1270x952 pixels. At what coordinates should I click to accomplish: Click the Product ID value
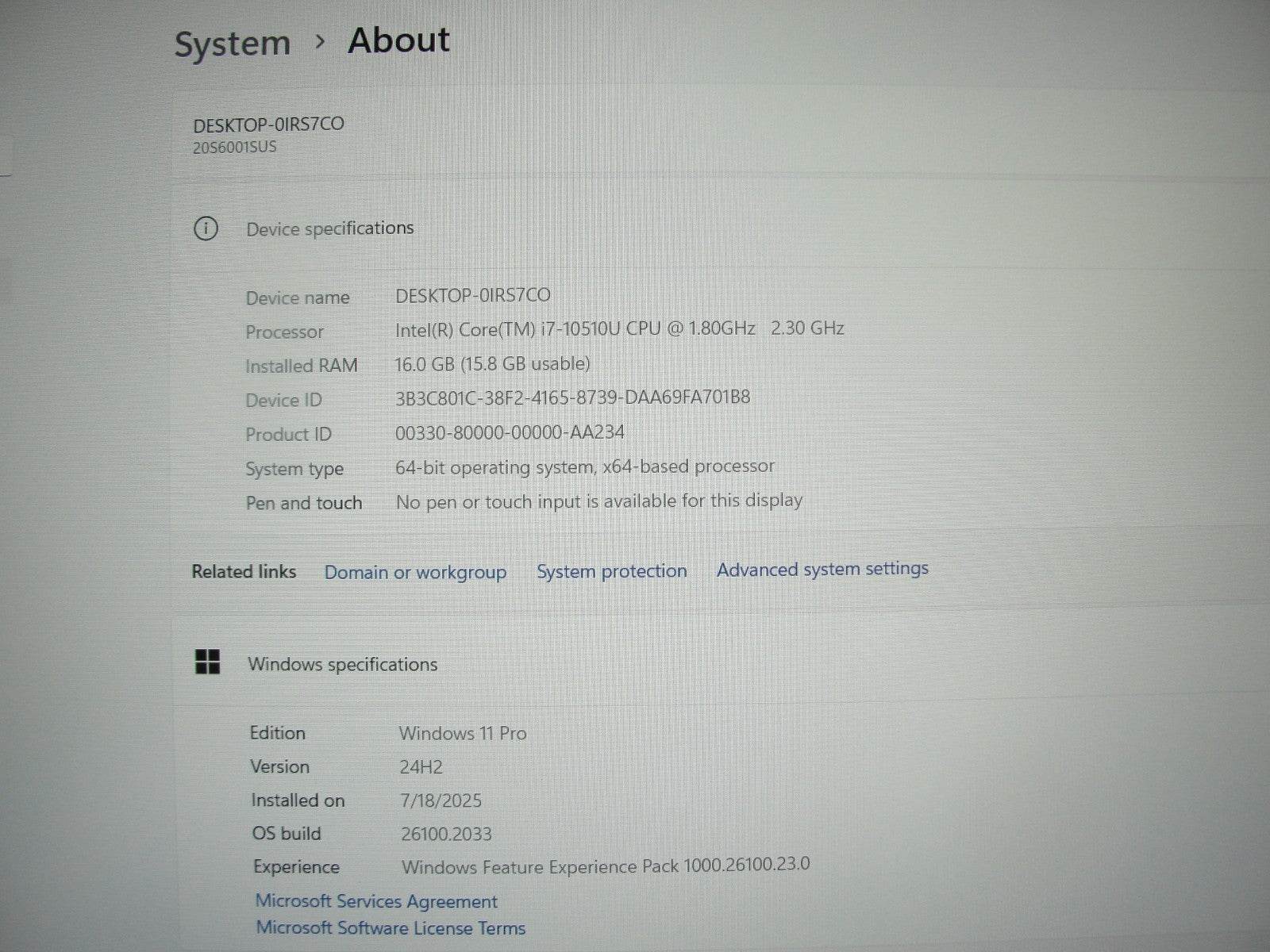click(x=512, y=432)
